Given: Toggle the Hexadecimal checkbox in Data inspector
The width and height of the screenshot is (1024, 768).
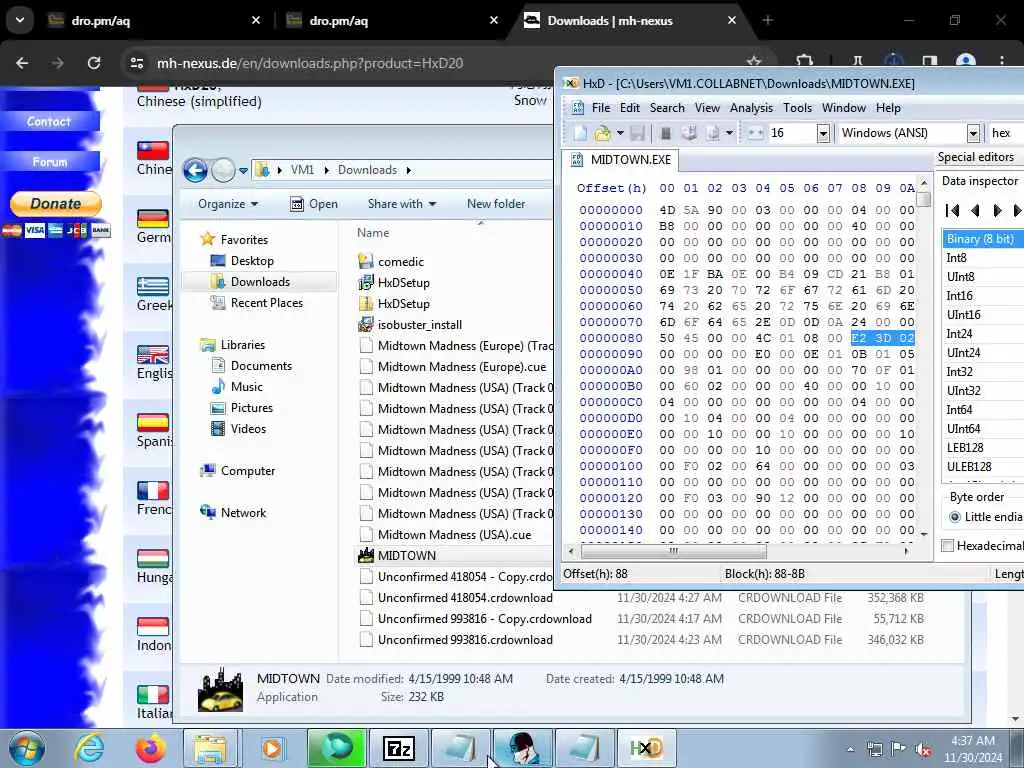Looking at the screenshot, I should 948,546.
